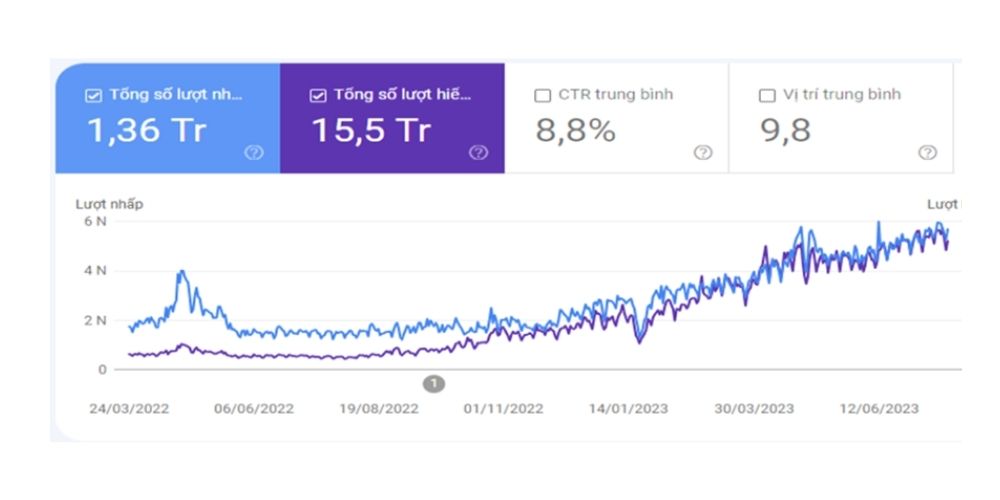Click the Tổng số lượt nh... card title
Image resolution: width=1000 pixels, height=500 pixels.
point(175,95)
